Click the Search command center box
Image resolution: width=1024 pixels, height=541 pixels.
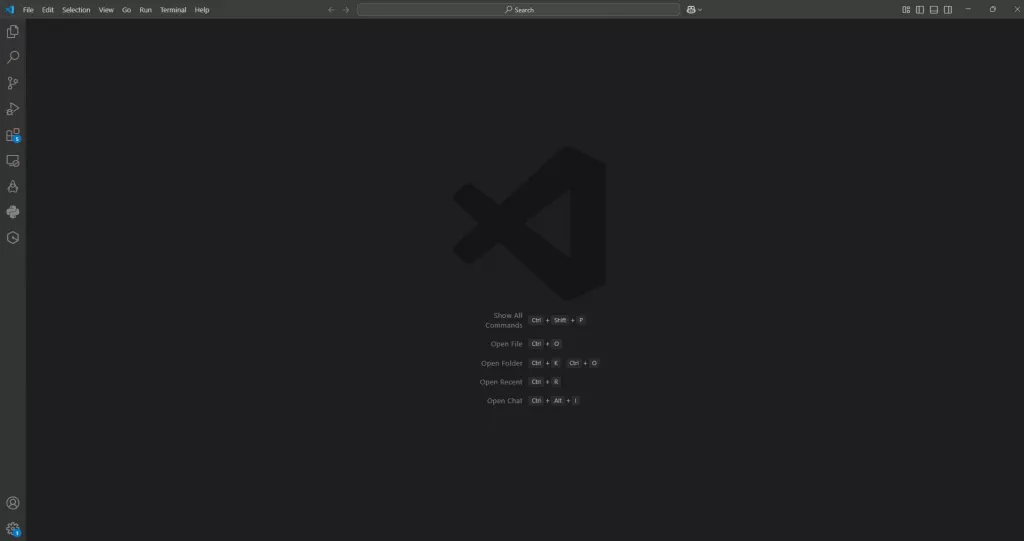coord(518,10)
